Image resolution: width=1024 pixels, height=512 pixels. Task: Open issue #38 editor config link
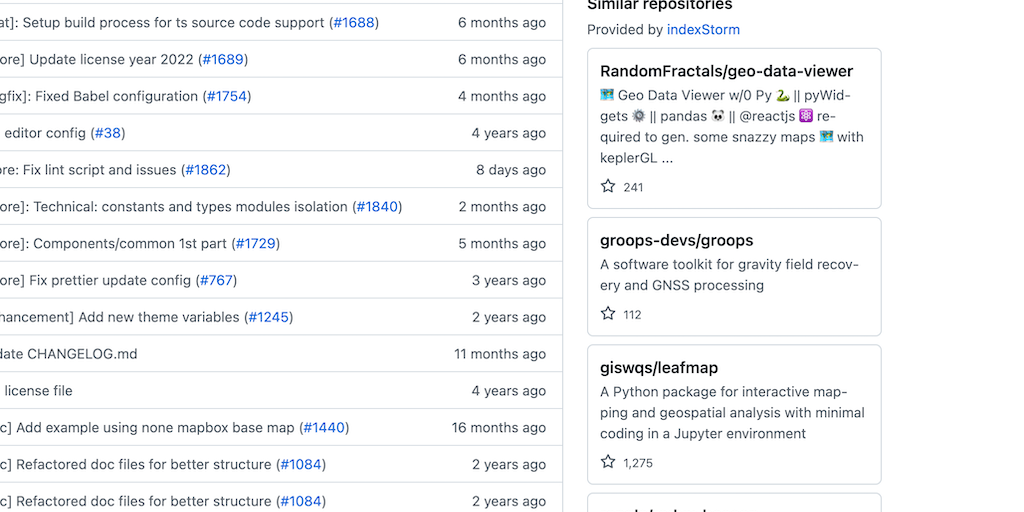click(108, 133)
